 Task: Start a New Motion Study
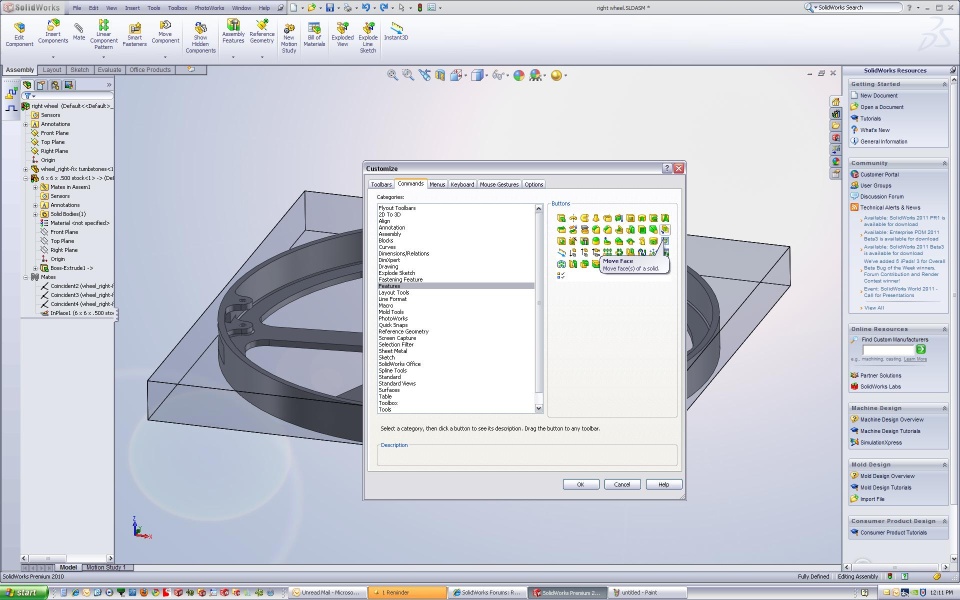click(289, 38)
